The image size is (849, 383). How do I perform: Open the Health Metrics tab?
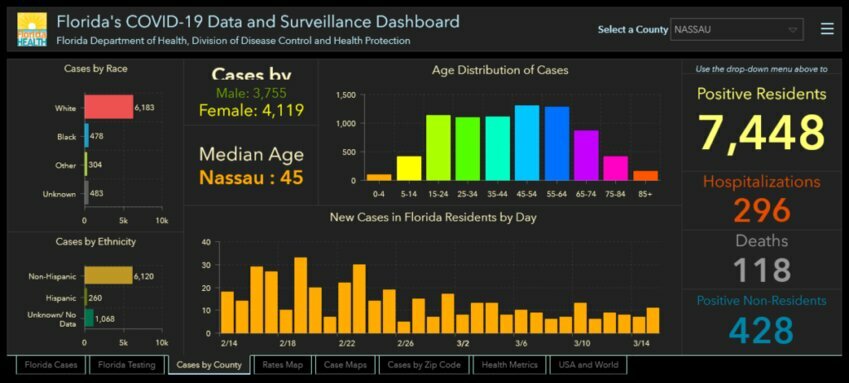click(510, 365)
